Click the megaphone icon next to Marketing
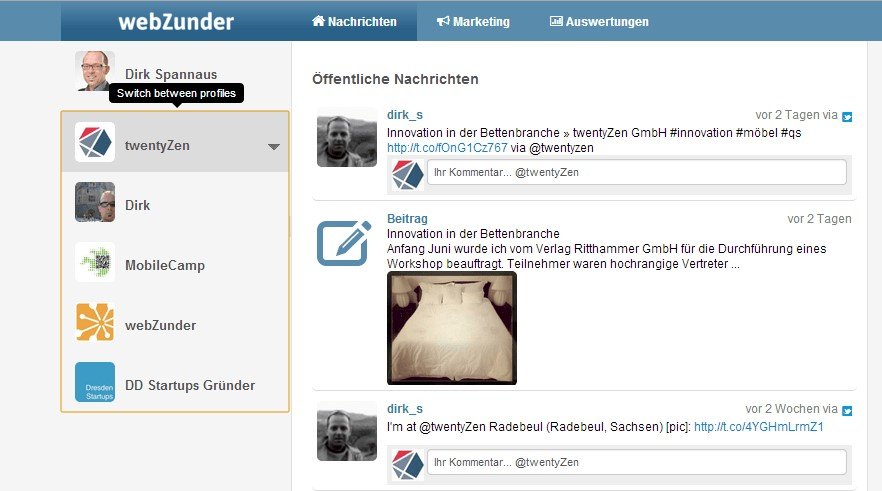Viewport: 882px width, 491px height. [443, 21]
